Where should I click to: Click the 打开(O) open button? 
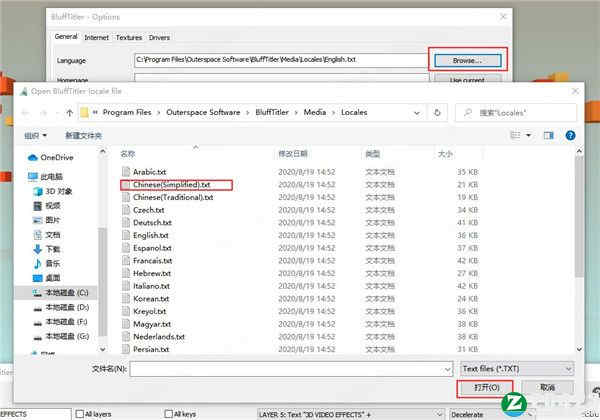486,387
